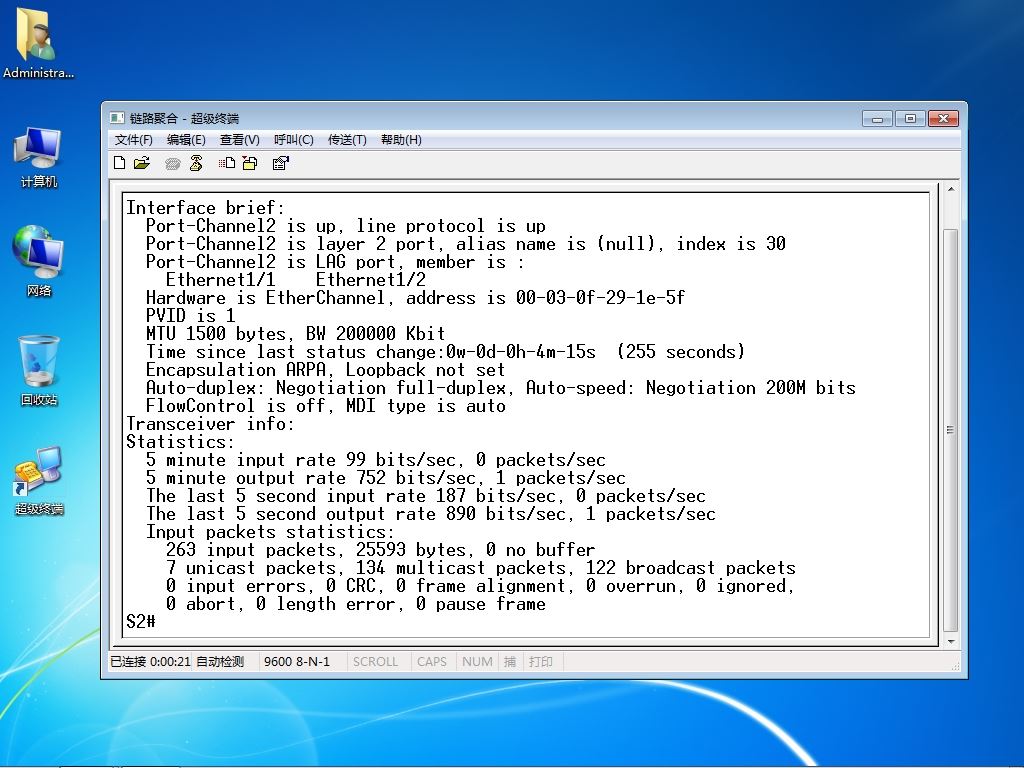This screenshot has height=768, width=1024.
Task: Click the 'Encapsulation ARPA' line
Action: (326, 370)
